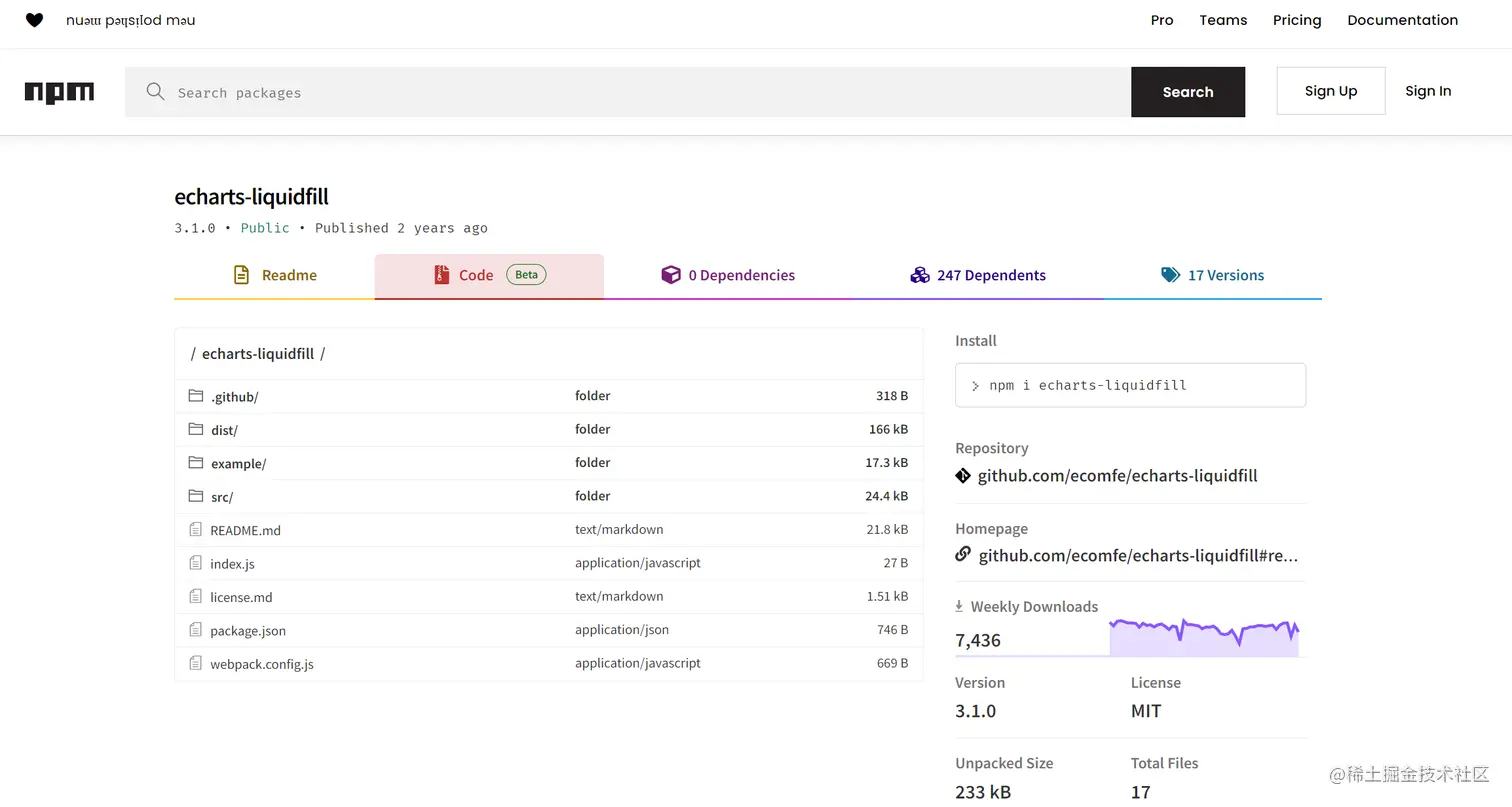This screenshot has width=1512, height=807.
Task: Open the github.com/ecomfe/echarts-liquidfill repository link
Action: tap(1117, 476)
